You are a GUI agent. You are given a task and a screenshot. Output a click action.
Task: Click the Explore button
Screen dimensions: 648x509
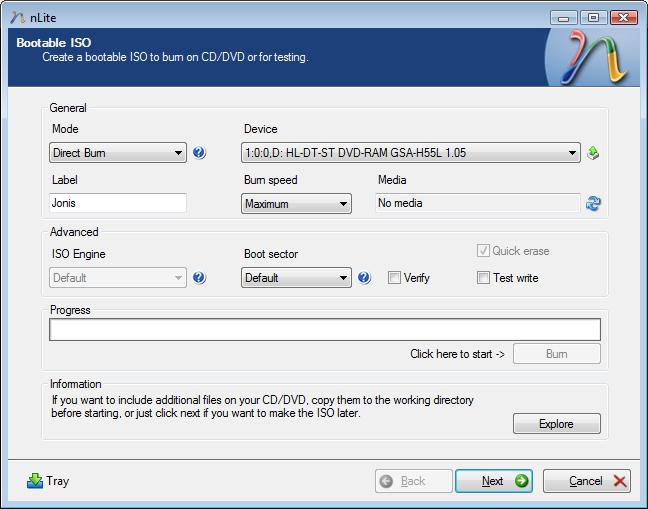(x=557, y=424)
